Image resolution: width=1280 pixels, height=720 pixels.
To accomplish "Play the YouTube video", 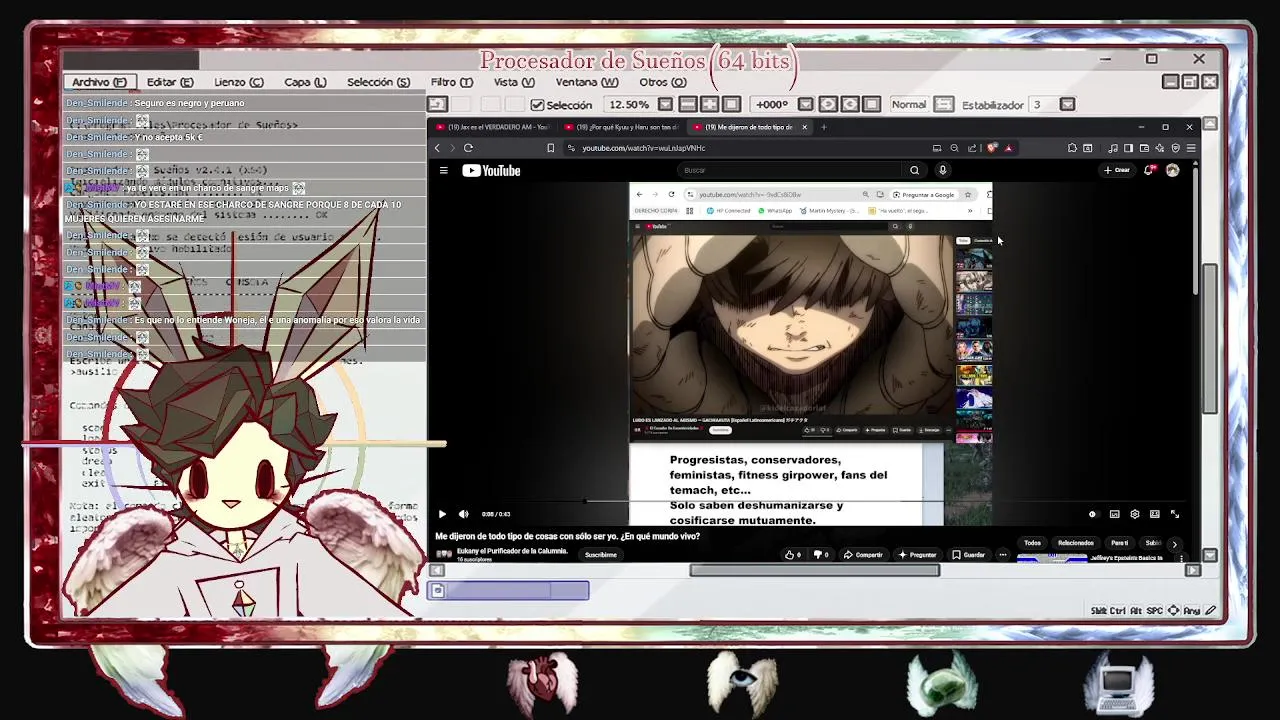I will pyautogui.click(x=442, y=514).
